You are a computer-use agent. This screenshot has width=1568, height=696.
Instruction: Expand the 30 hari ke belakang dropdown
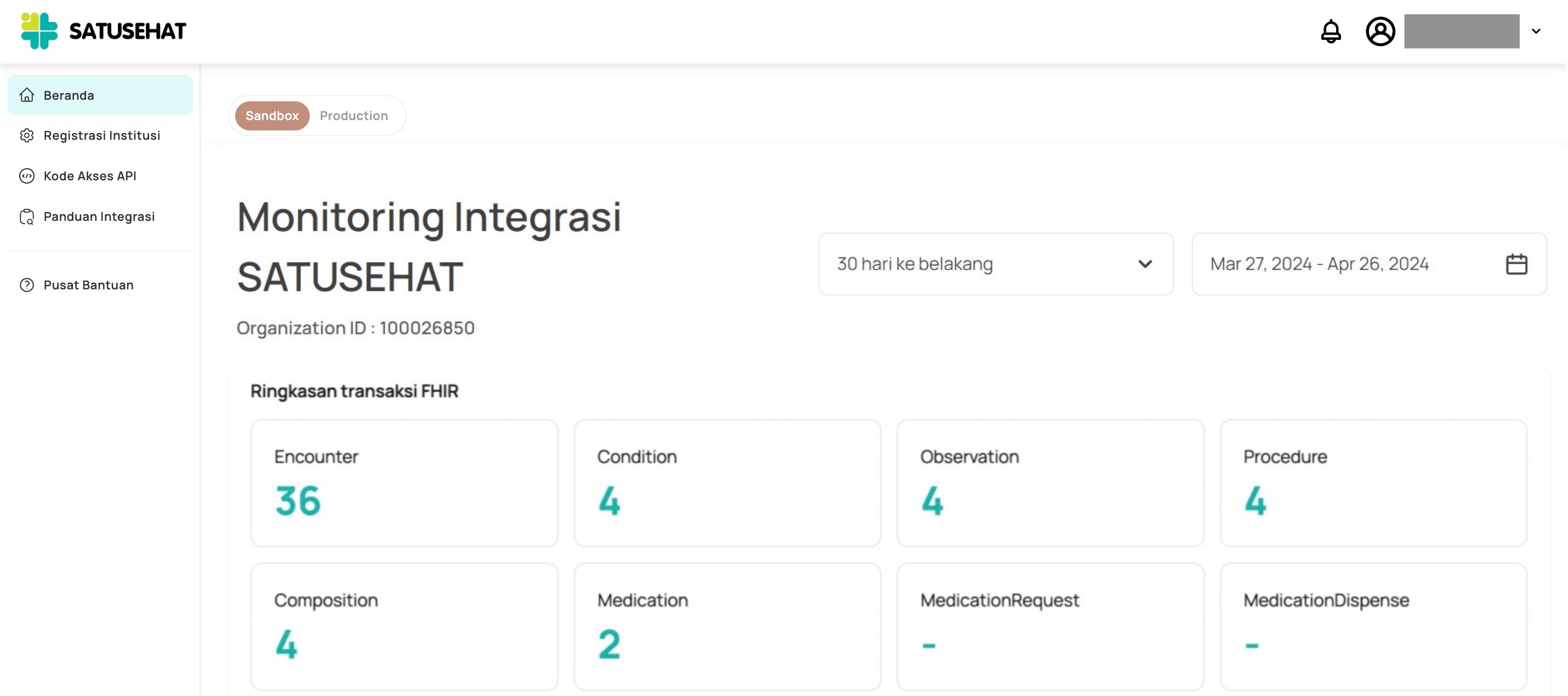click(x=996, y=264)
